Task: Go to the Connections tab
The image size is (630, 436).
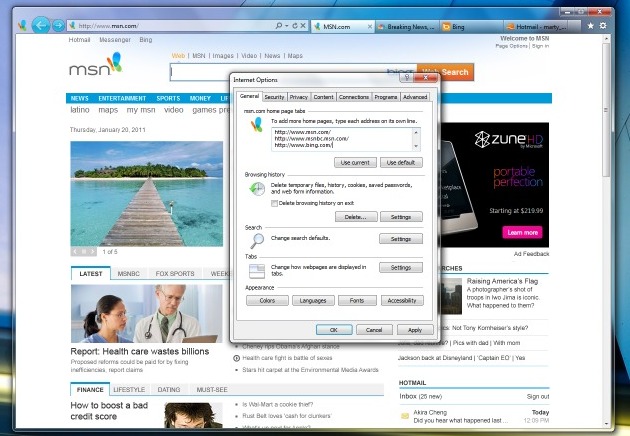Action: click(x=354, y=97)
